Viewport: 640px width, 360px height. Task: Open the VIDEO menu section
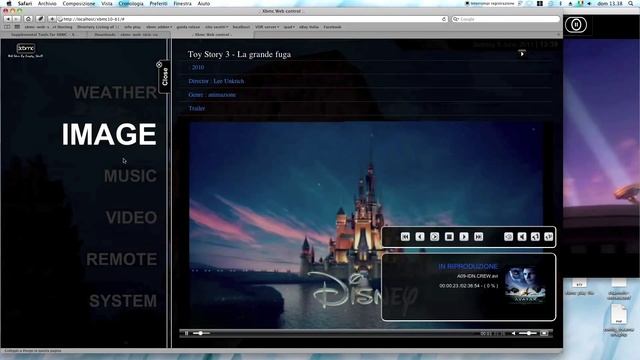131,218
